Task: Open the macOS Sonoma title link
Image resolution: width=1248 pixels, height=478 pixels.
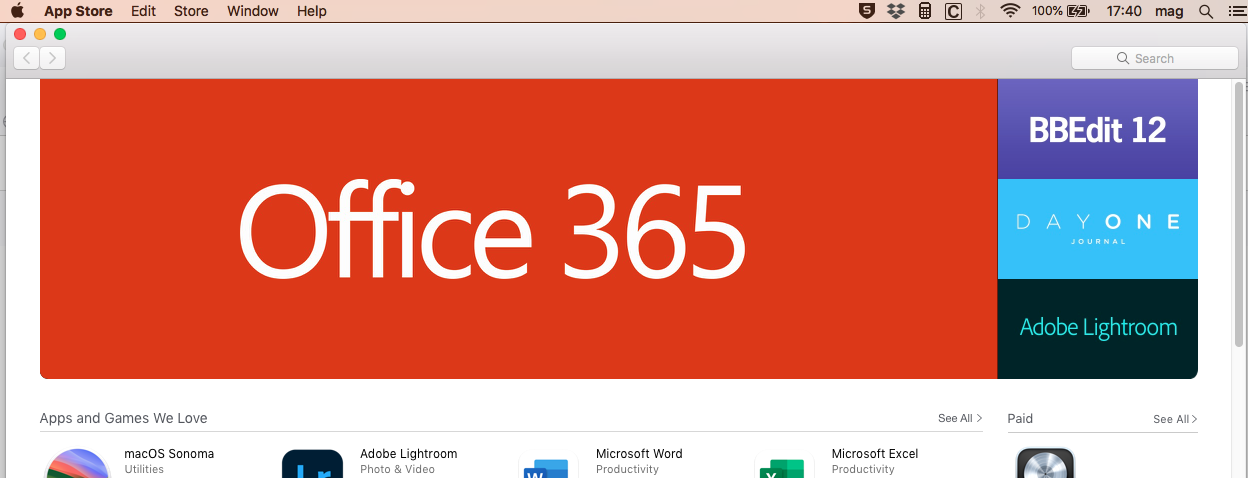Action: [x=169, y=453]
